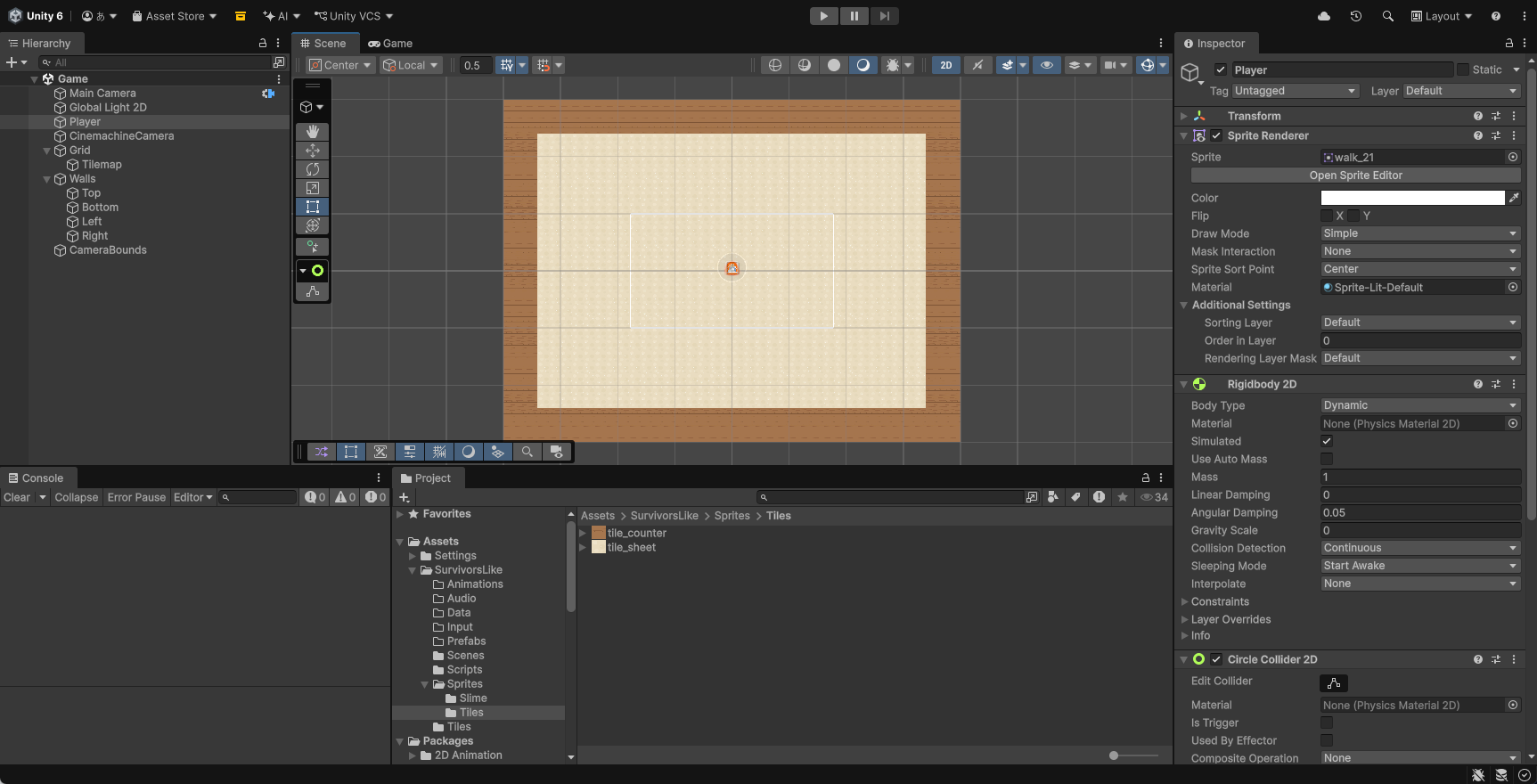
Task: Enable the Is Trigger checkbox
Action: (x=1327, y=723)
